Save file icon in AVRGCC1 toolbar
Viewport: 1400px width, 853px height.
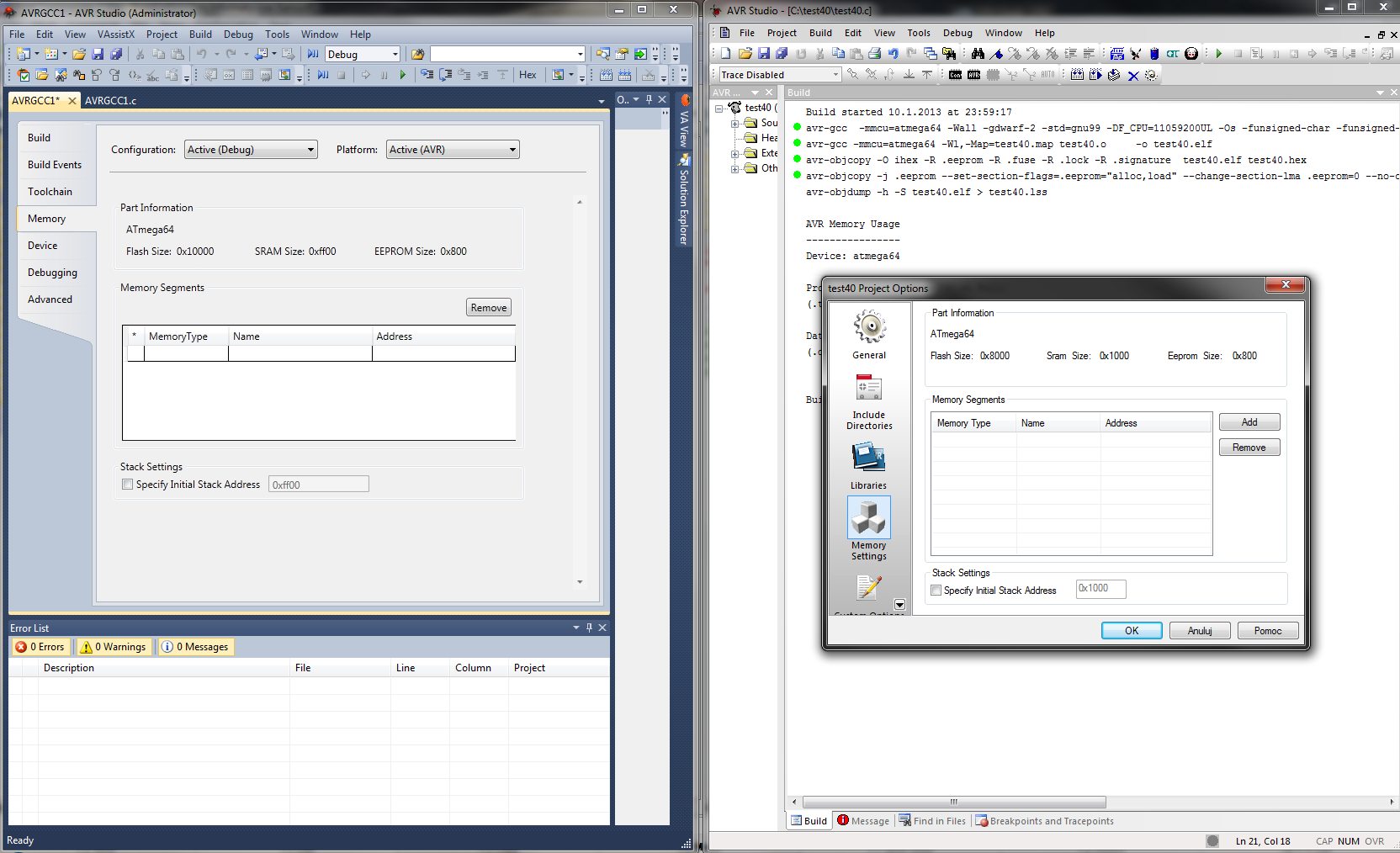98,54
